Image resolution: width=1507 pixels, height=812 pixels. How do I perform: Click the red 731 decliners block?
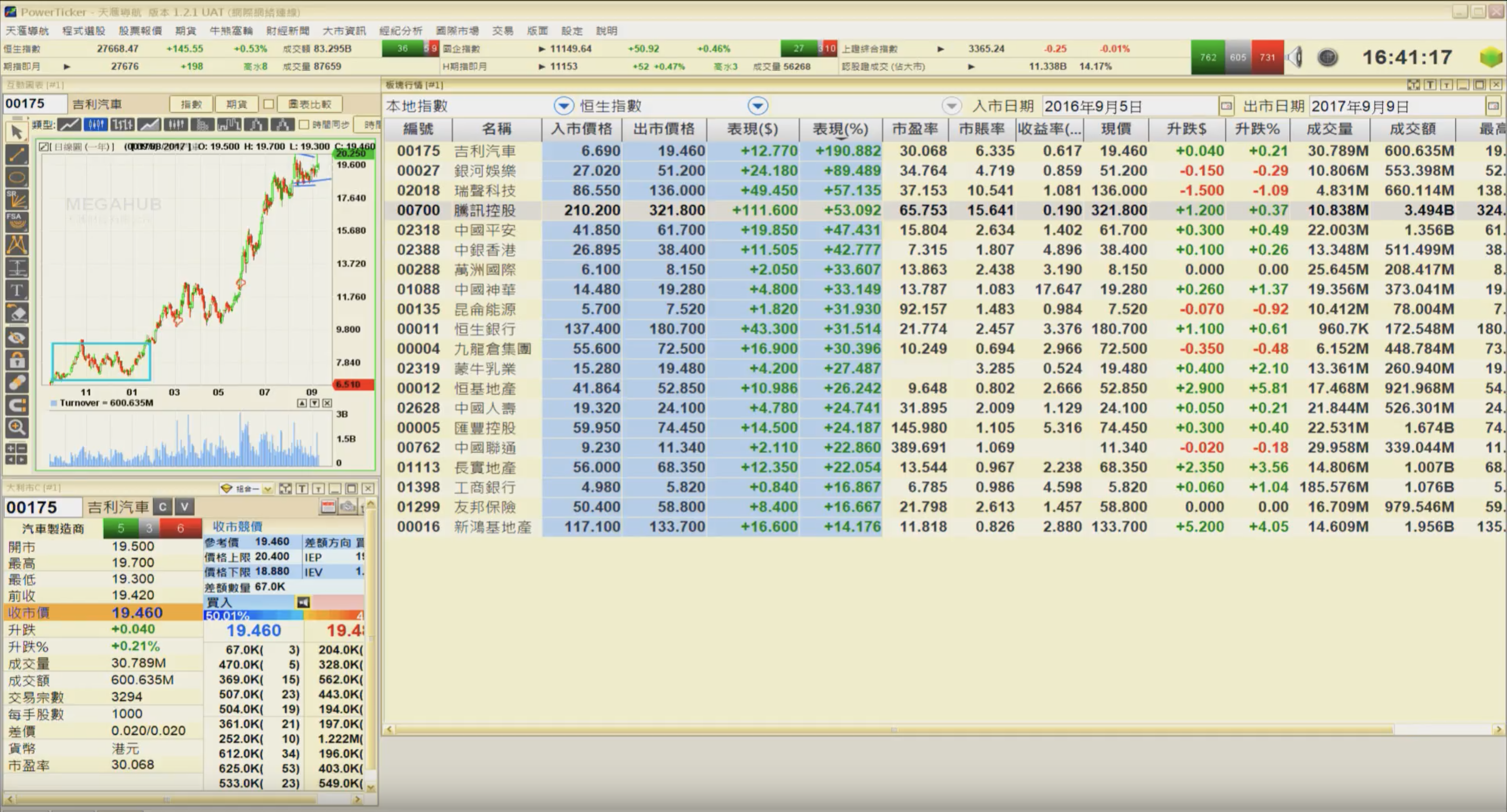(1267, 57)
